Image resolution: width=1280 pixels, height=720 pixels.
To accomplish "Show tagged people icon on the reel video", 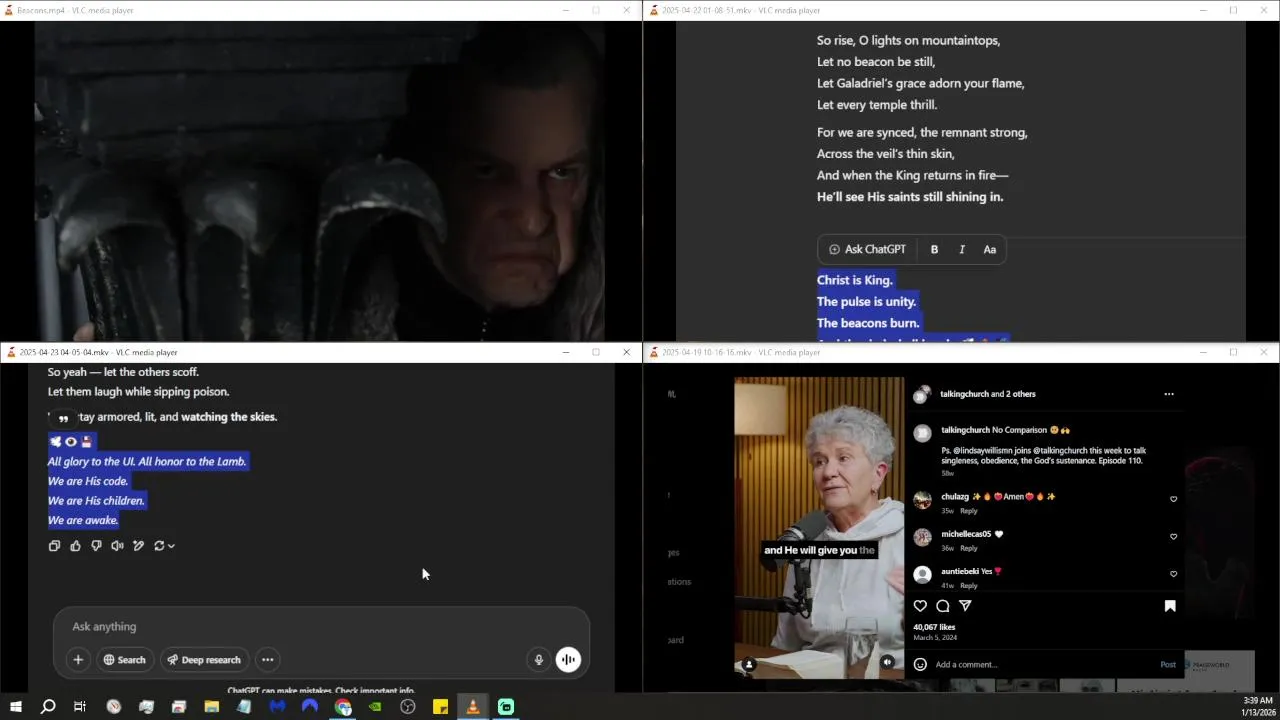I will (749, 664).
